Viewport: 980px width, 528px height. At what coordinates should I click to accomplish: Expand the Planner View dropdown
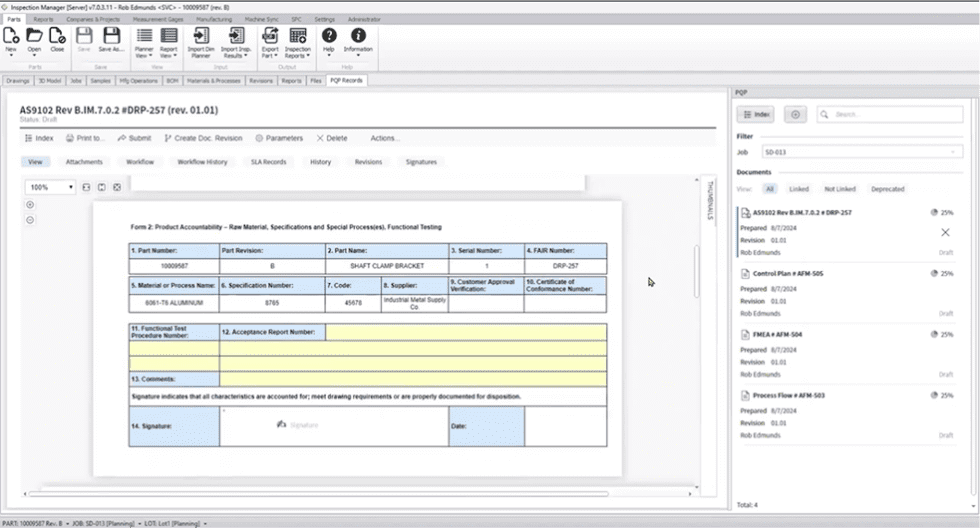pos(144,55)
